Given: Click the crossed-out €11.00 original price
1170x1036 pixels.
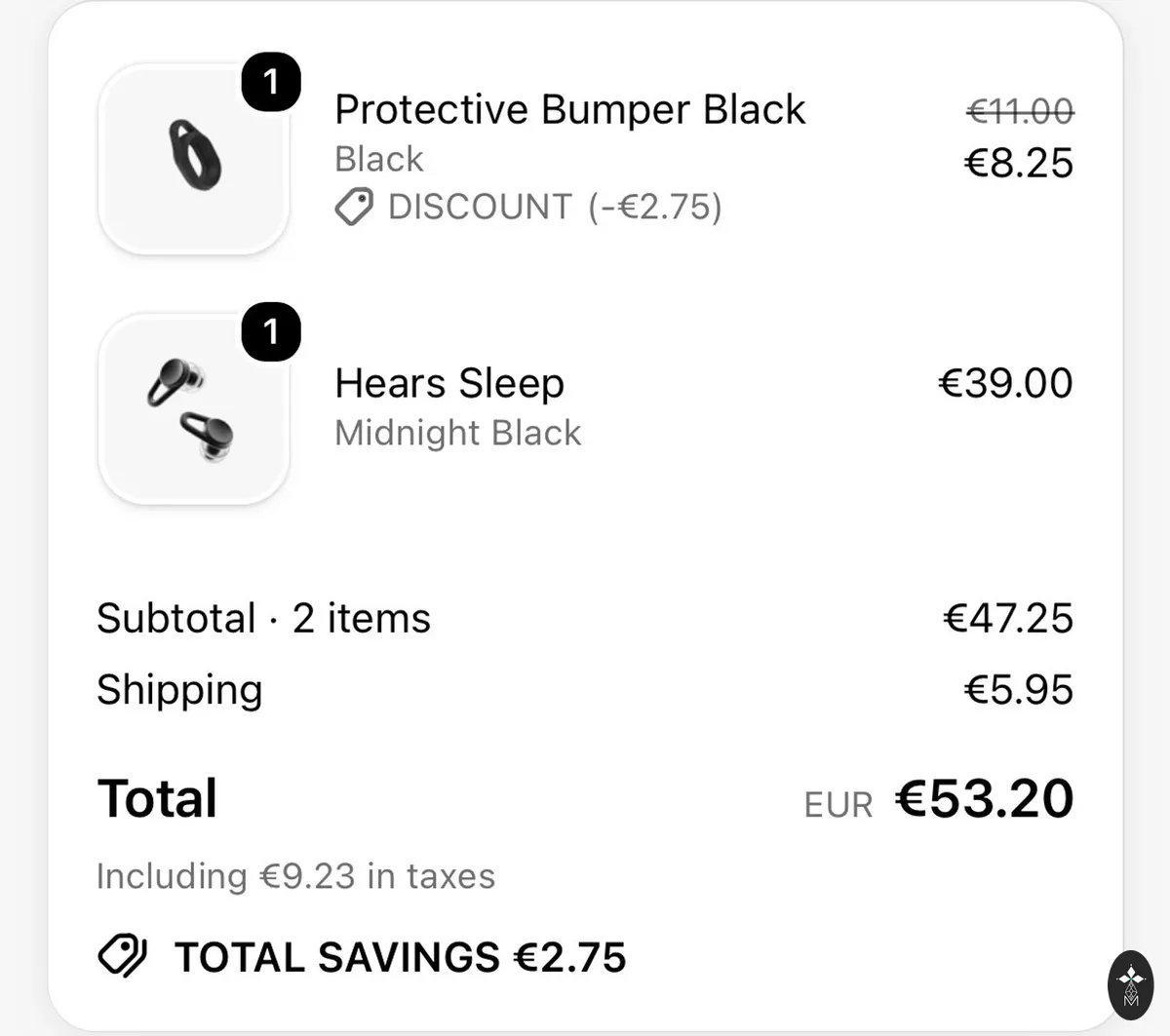Looking at the screenshot, I should 1020,111.
